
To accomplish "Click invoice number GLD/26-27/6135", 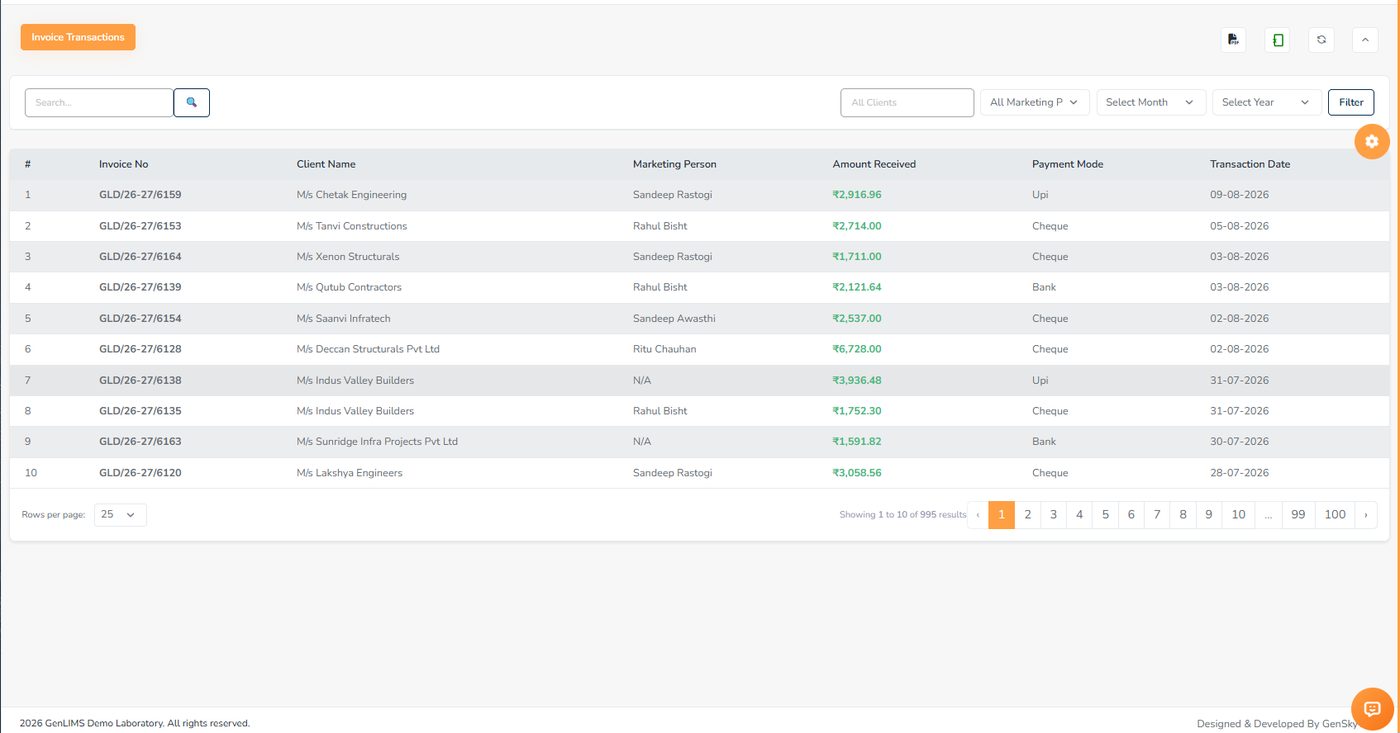I will (x=140, y=411).
